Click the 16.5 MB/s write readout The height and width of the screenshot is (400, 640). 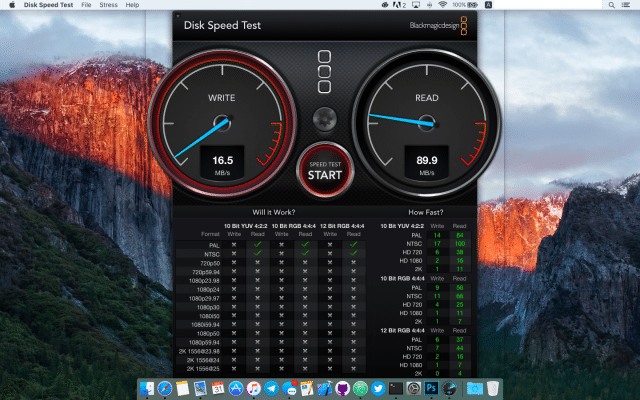[x=222, y=164]
